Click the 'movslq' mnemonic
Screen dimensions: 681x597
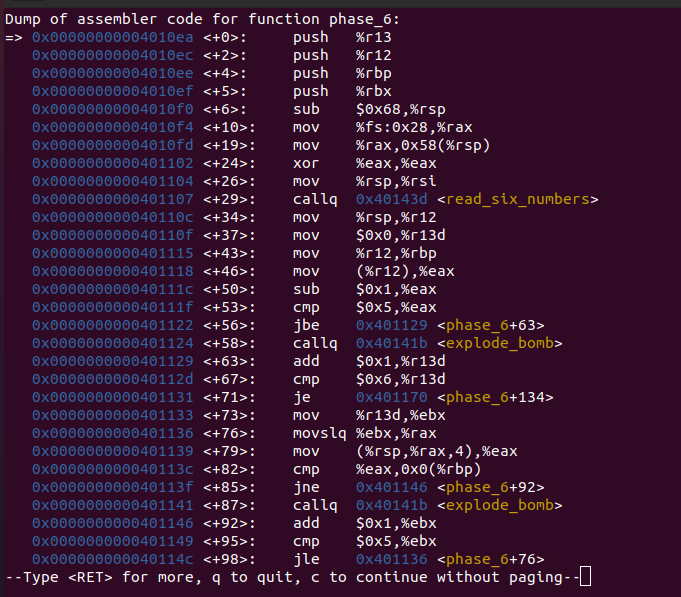(320, 434)
